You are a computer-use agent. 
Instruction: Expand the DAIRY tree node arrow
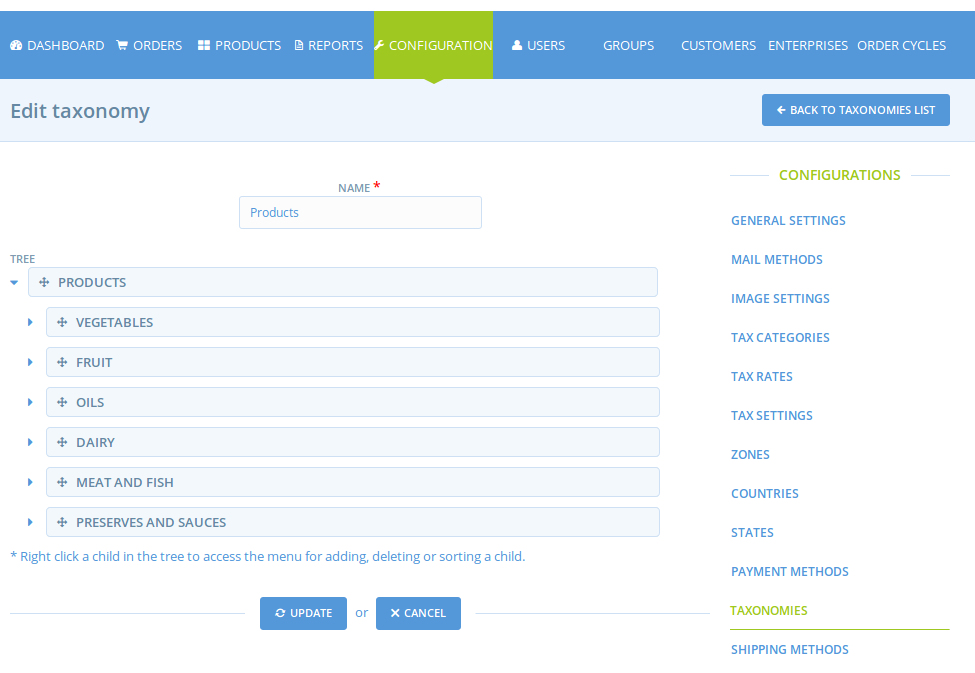(30, 442)
